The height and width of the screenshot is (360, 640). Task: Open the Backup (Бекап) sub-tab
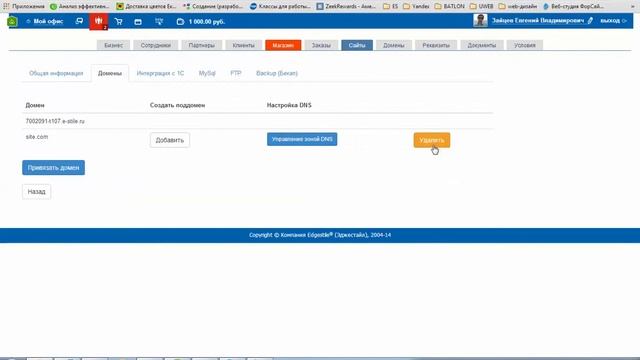click(277, 73)
